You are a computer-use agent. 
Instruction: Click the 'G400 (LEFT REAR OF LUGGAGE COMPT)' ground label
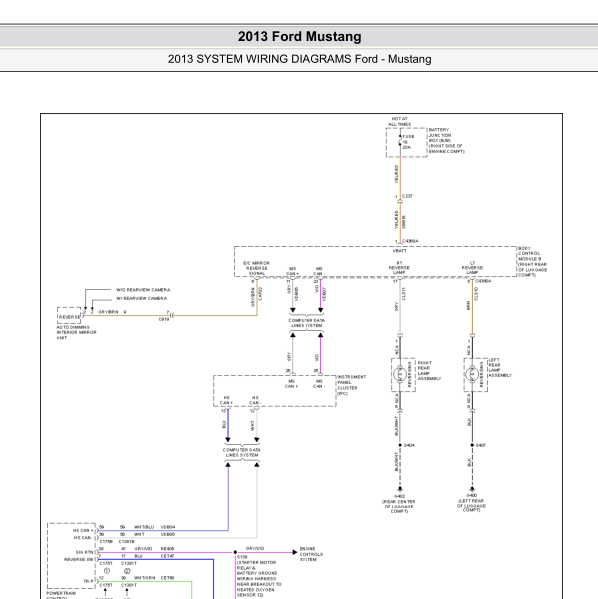(x=472, y=503)
